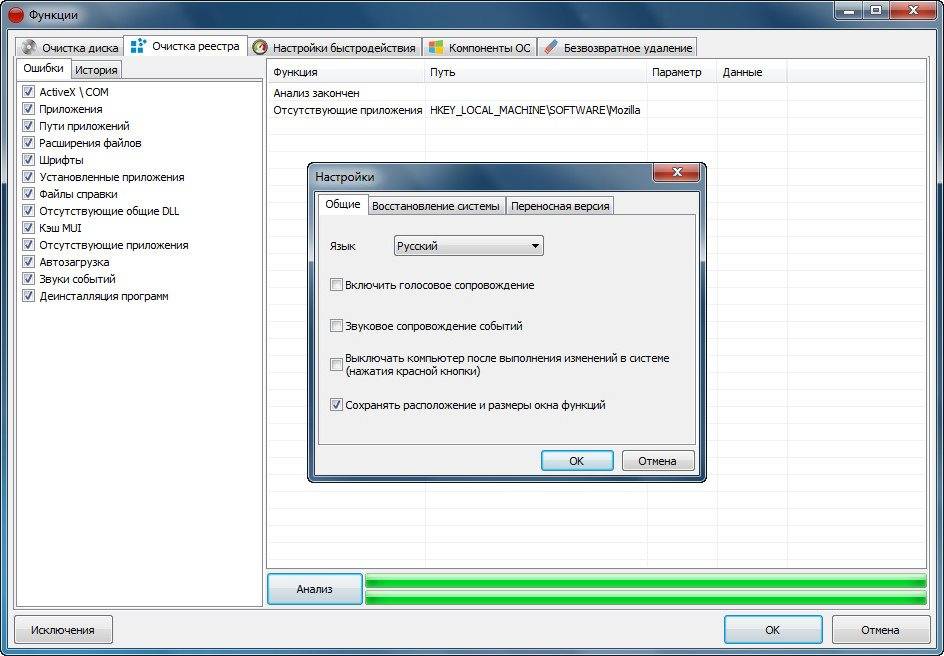This screenshot has width=944, height=656.
Task: Toggle Отсутствующие приложения checkbox in the list
Action: click(28, 245)
